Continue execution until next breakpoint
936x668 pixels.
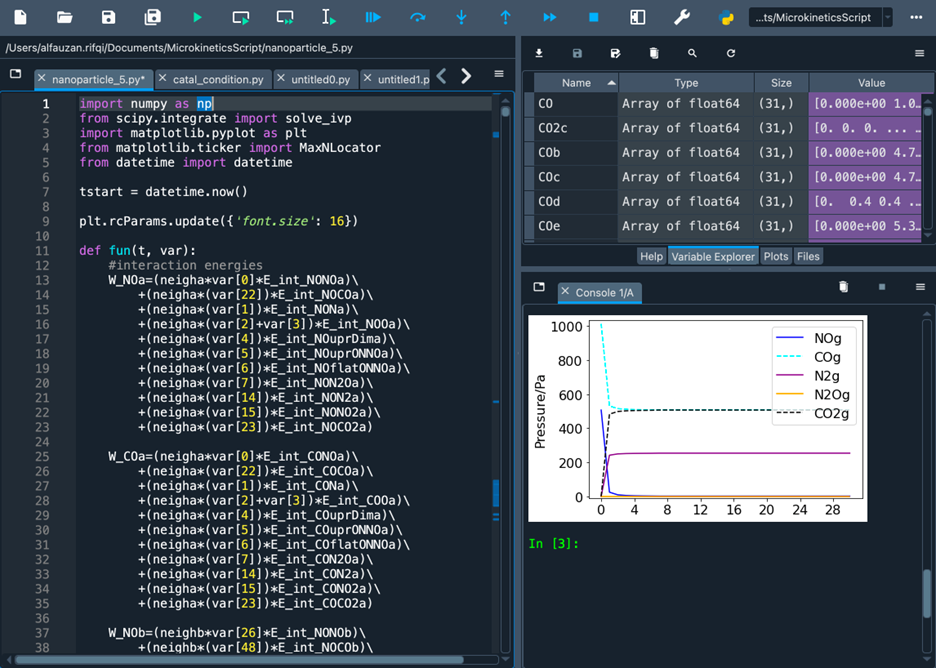pyautogui.click(x=550, y=17)
